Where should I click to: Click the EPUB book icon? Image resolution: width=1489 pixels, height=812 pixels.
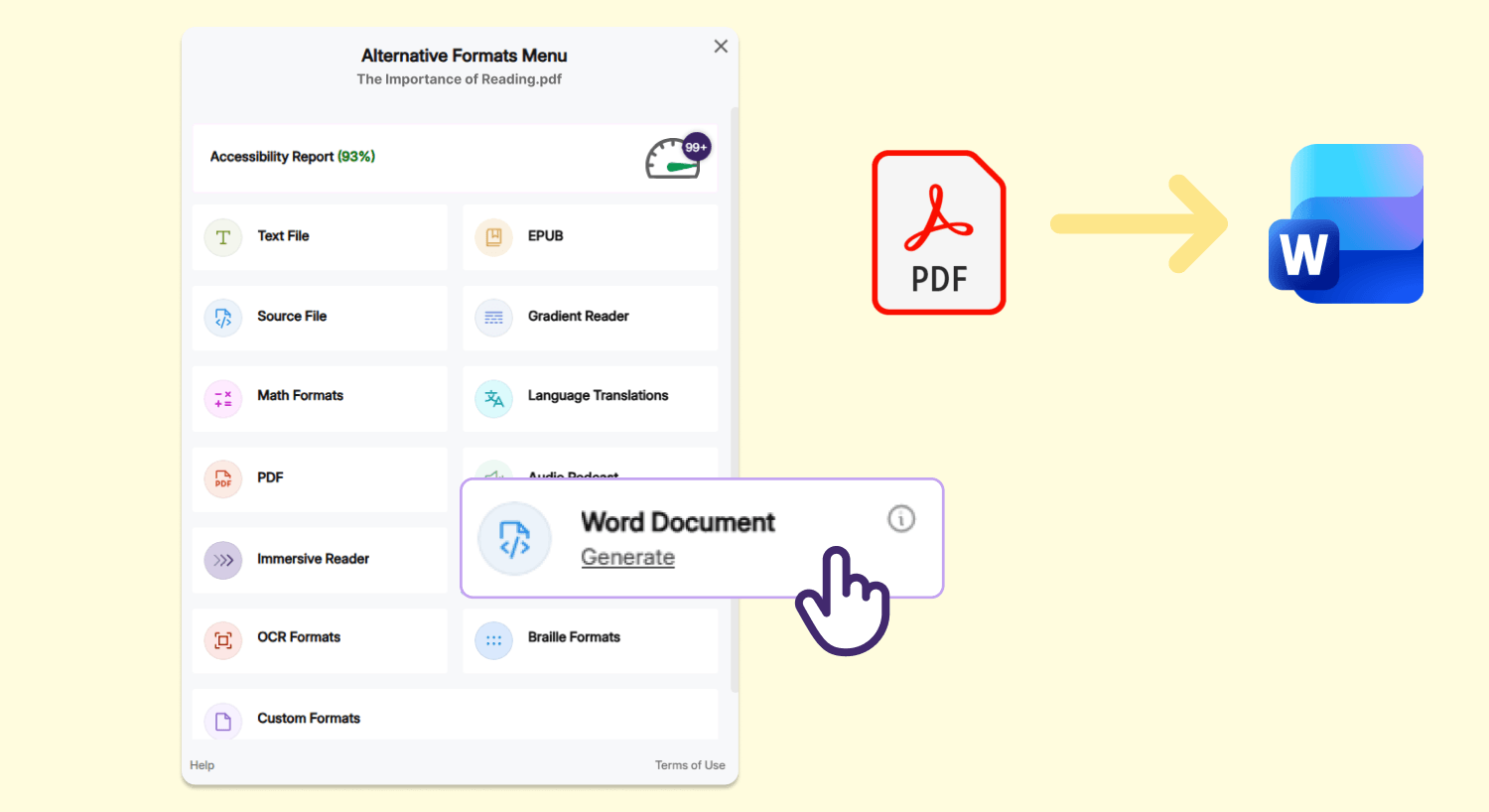click(x=494, y=237)
